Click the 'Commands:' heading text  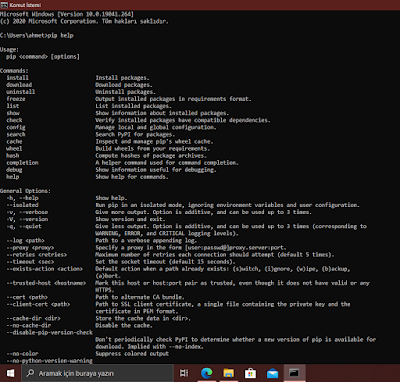[14, 71]
